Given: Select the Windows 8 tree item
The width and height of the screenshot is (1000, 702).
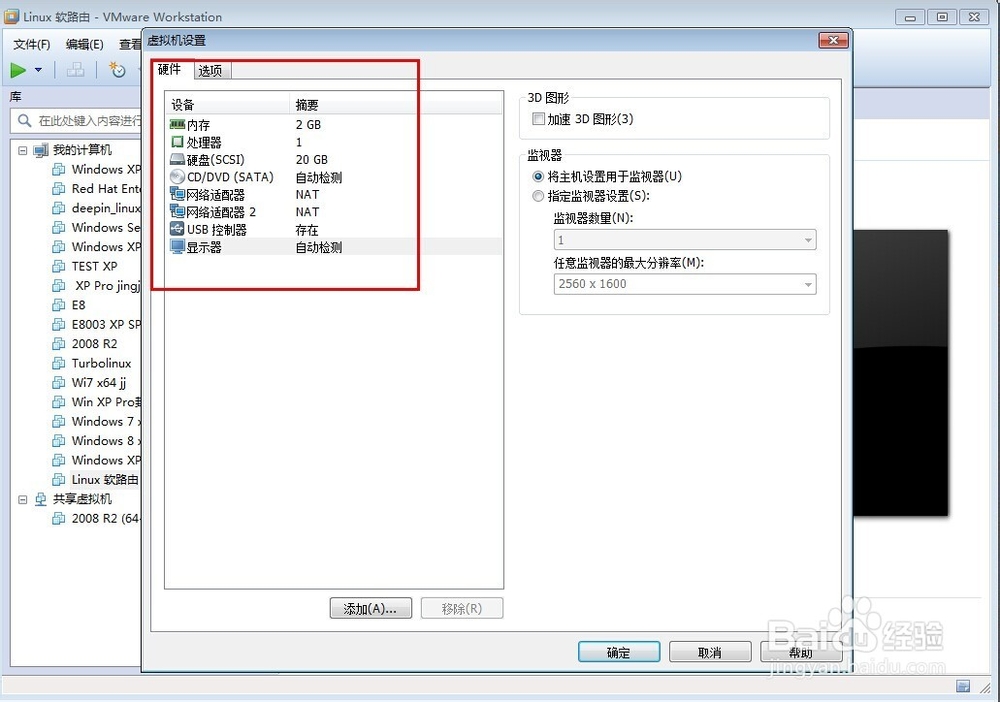Looking at the screenshot, I should 106,441.
